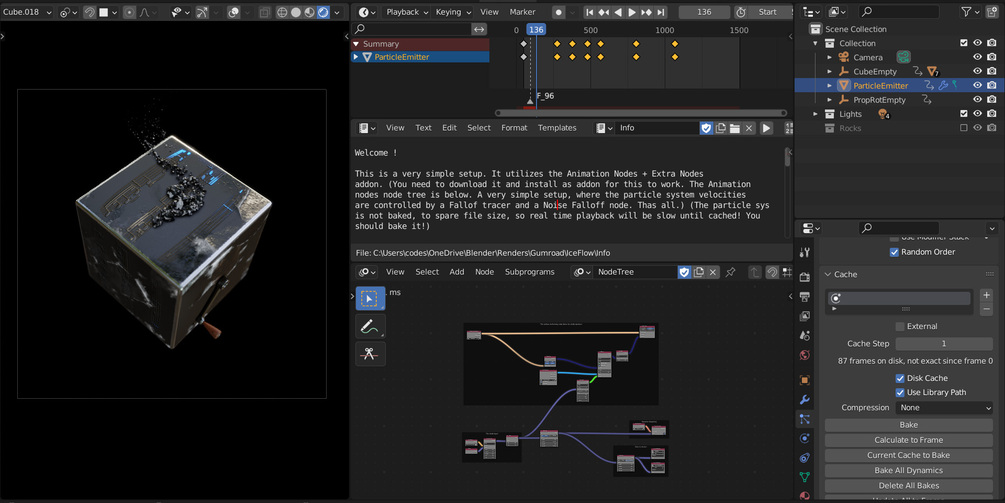The height and width of the screenshot is (503, 1005).
Task: Open the particle properties tab icon
Action: point(805,419)
